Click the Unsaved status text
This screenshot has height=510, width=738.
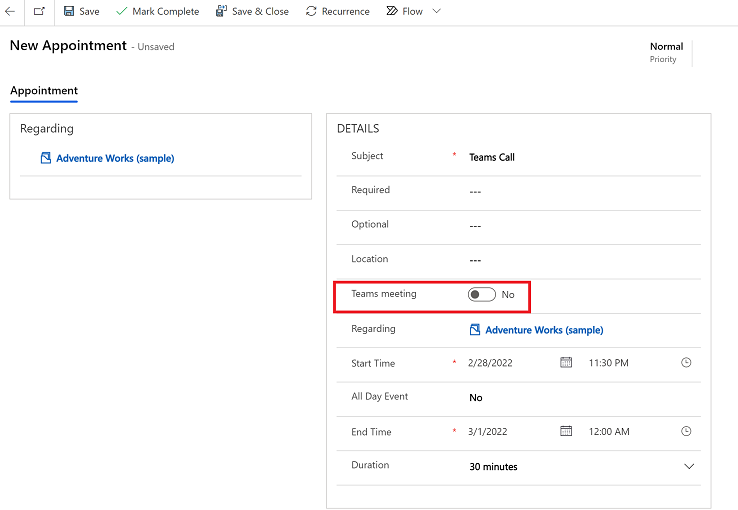pos(156,47)
